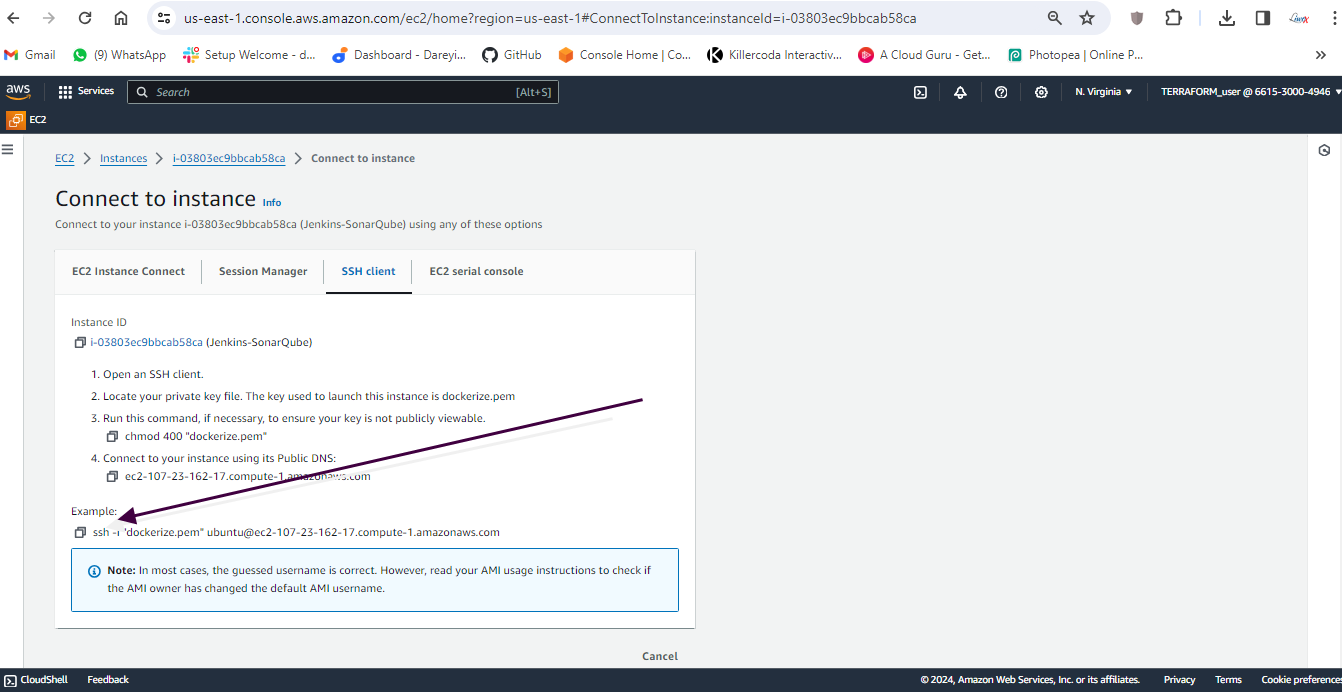Select the EC2 serial console tab
Image resolution: width=1342 pixels, height=692 pixels.
pos(476,272)
